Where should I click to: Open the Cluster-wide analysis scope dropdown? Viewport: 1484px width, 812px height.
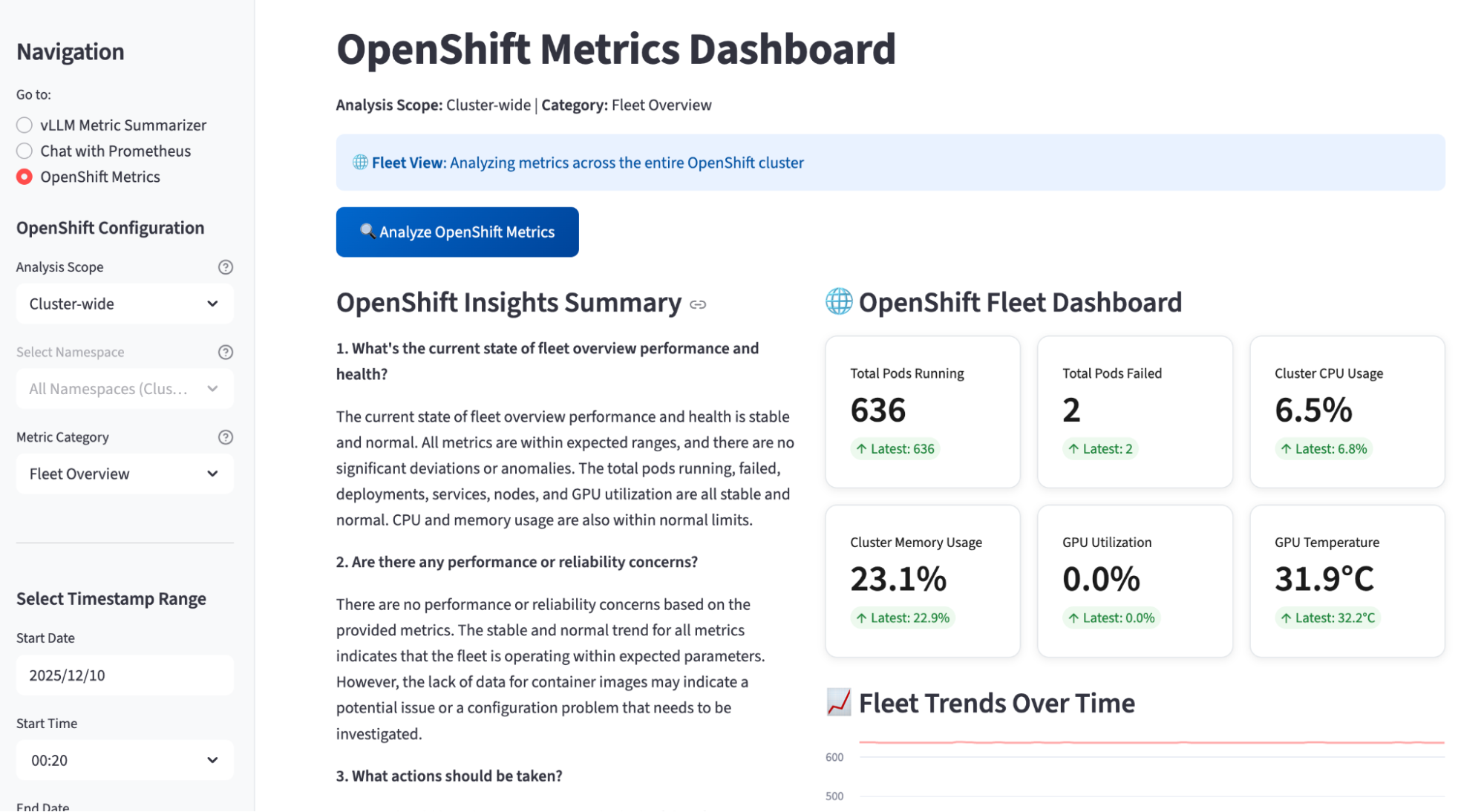(x=125, y=304)
